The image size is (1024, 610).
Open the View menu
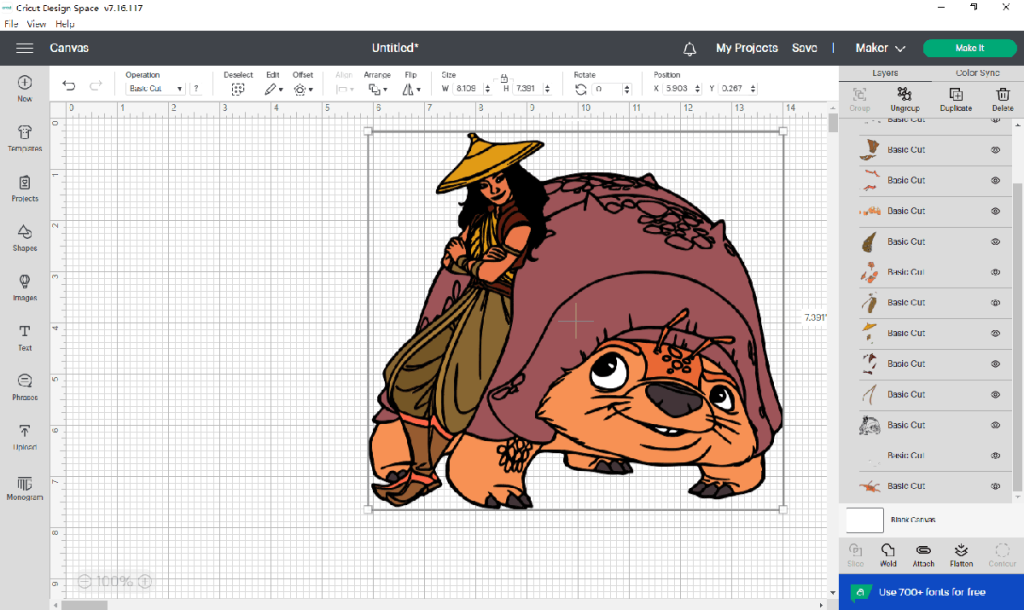(36, 23)
